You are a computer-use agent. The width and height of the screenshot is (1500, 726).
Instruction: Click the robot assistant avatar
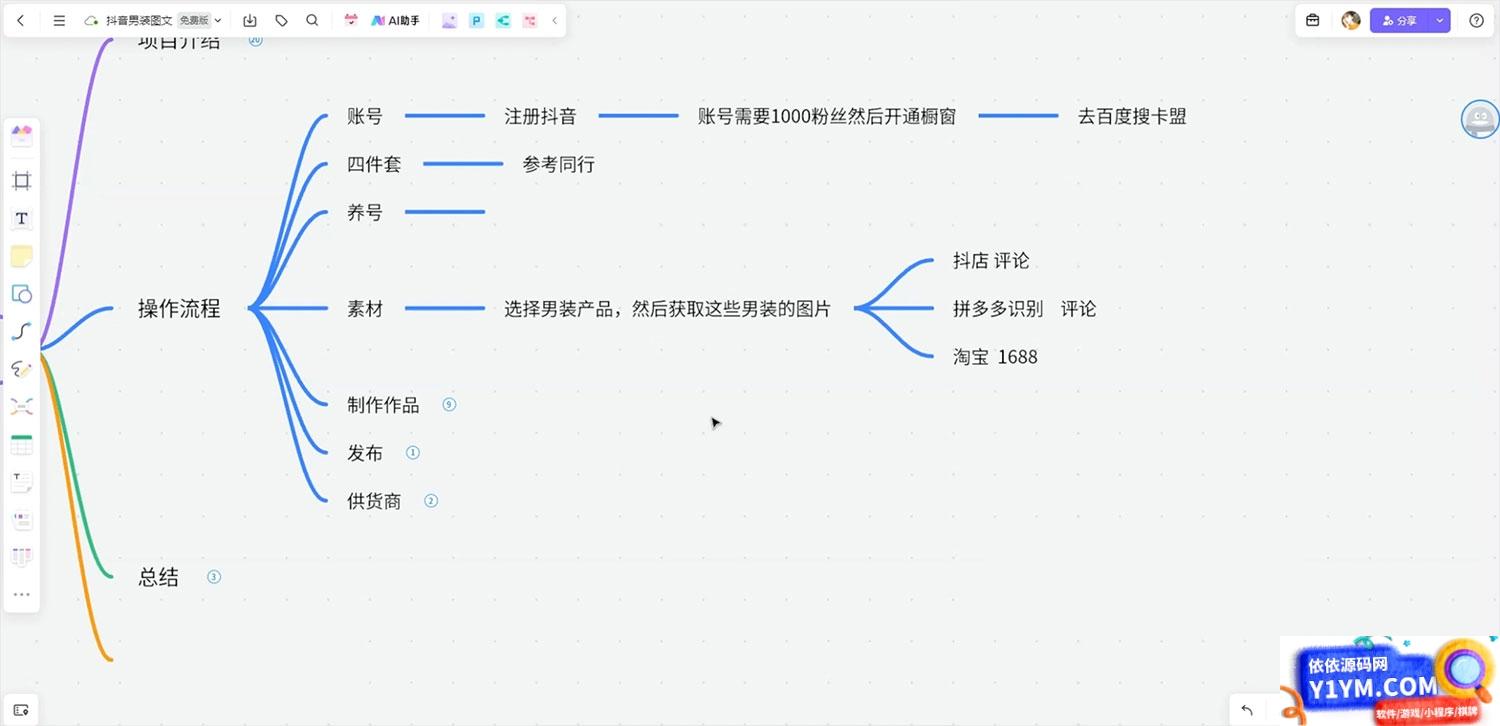click(x=1480, y=119)
